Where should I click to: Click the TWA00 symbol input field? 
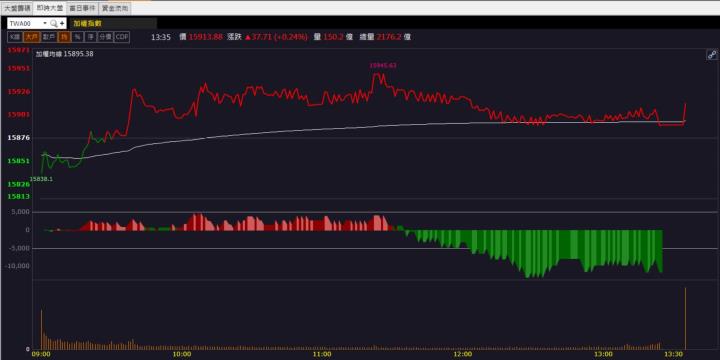(x=25, y=23)
